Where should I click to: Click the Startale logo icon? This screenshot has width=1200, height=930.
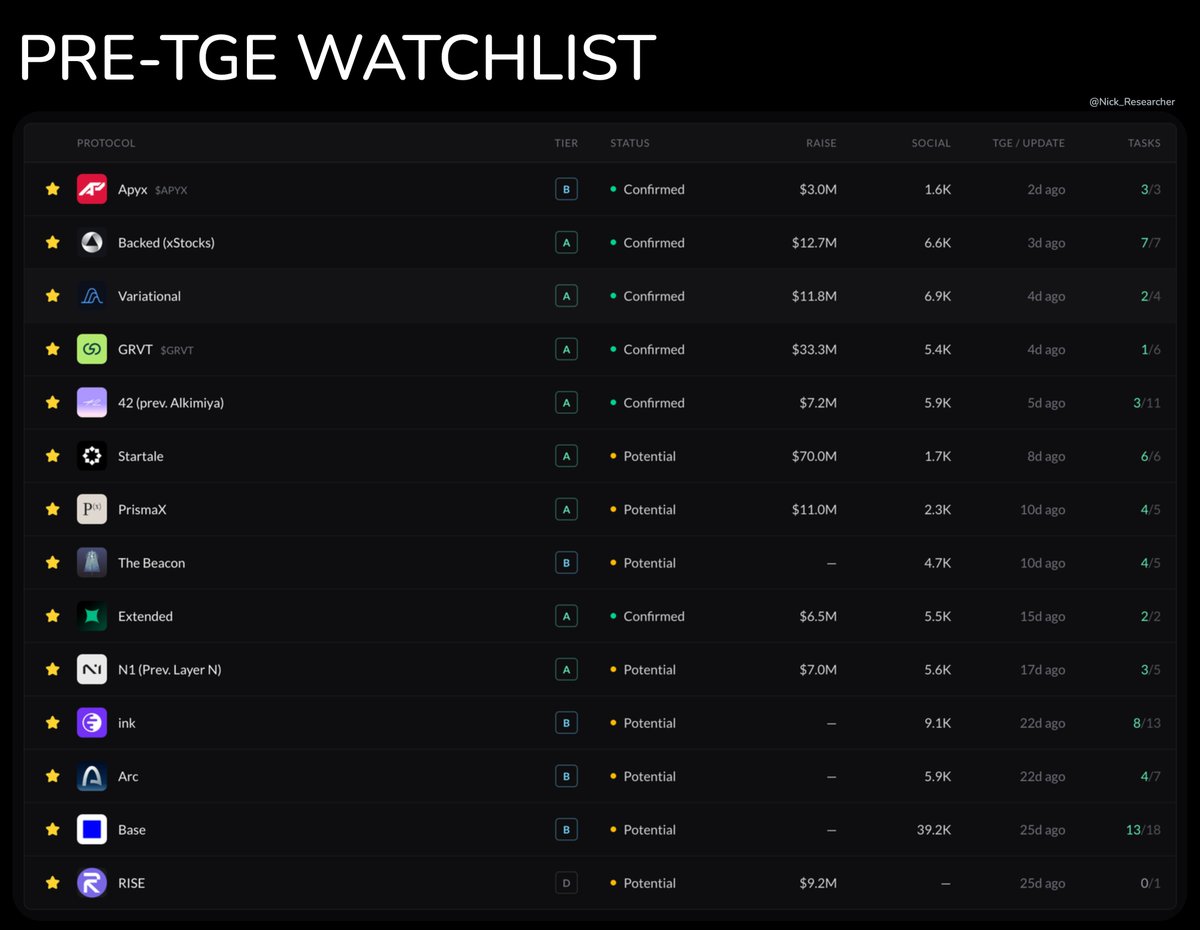[x=92, y=456]
